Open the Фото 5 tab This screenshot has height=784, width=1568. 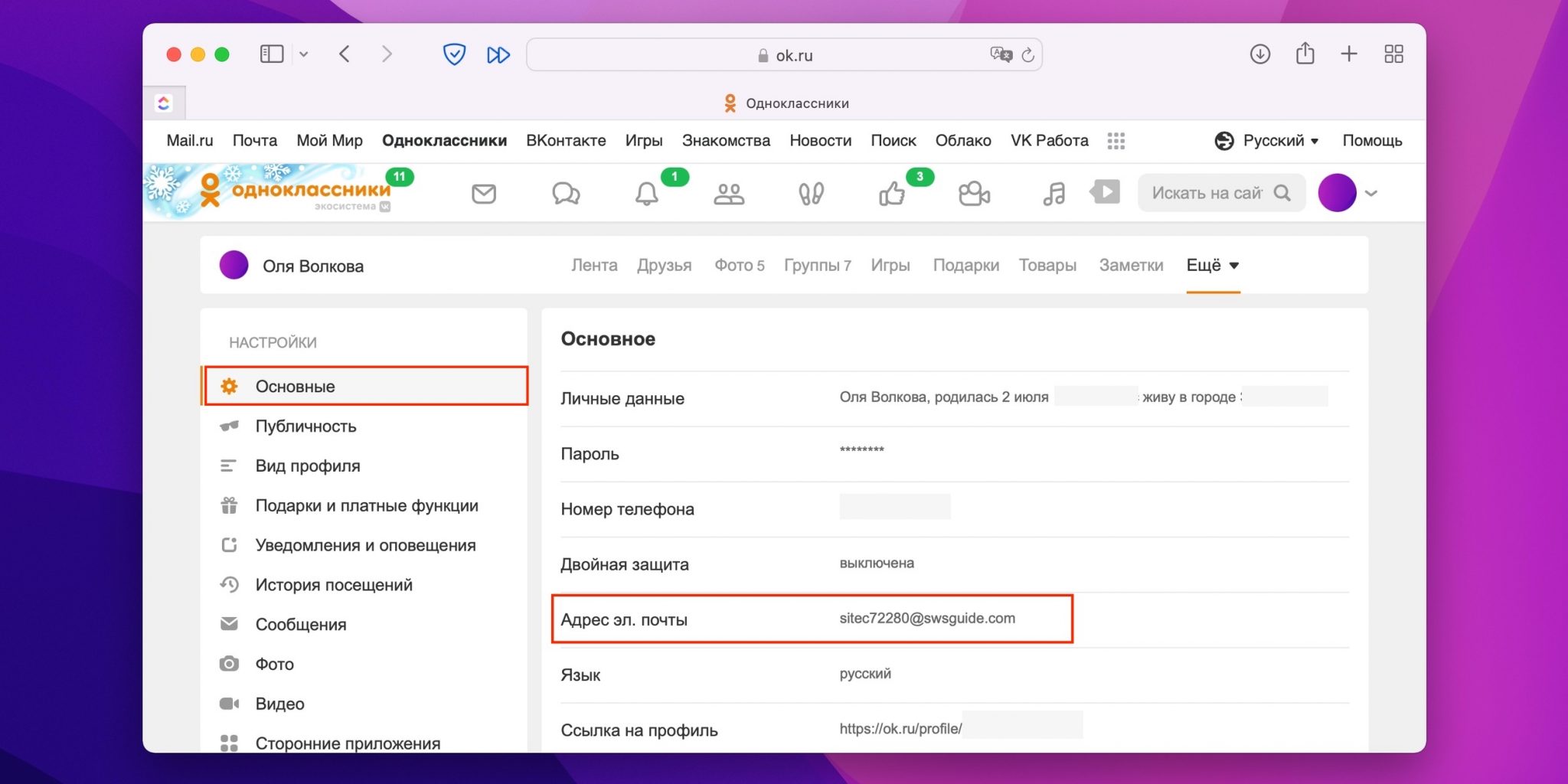739,266
